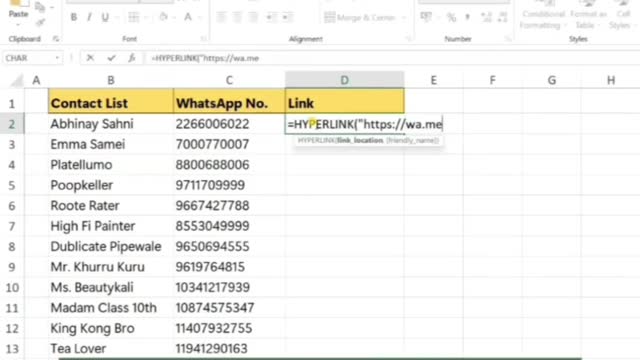Click link_location in the formula tooltip

360,140
